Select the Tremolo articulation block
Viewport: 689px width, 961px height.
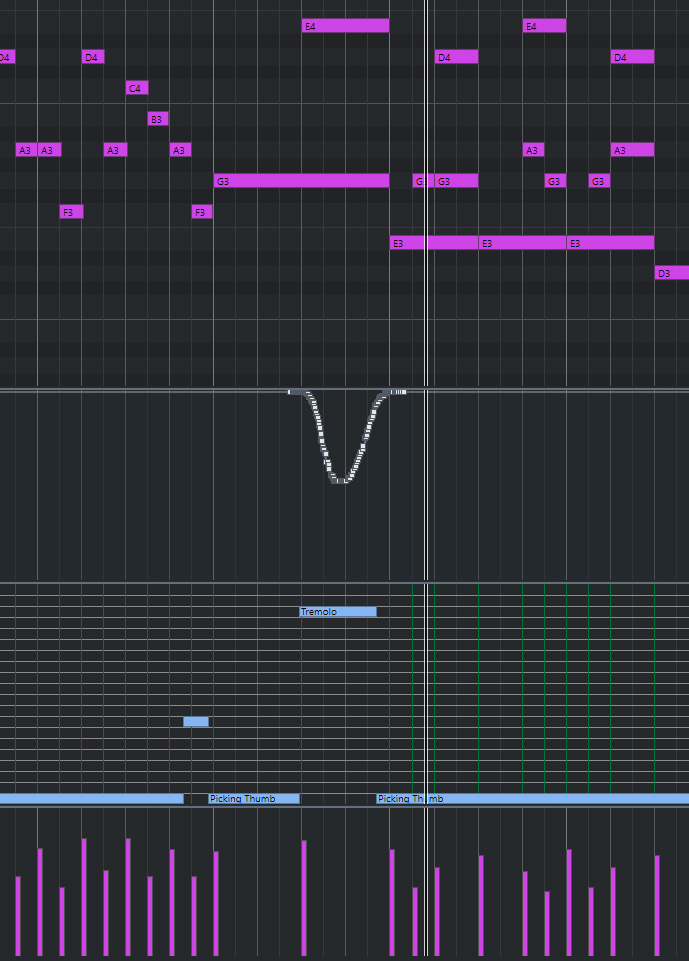pos(338,612)
